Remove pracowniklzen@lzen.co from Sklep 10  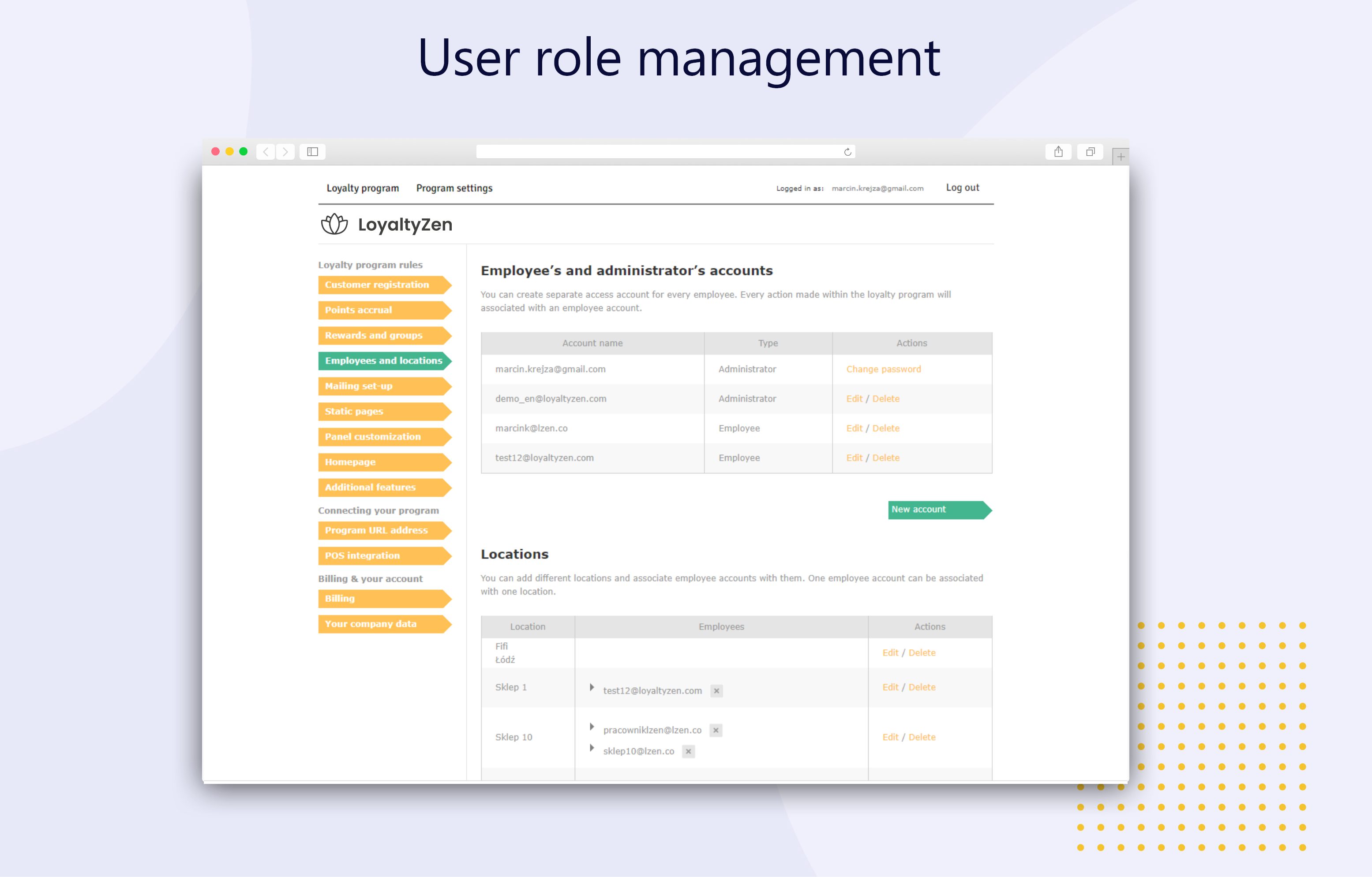point(716,730)
